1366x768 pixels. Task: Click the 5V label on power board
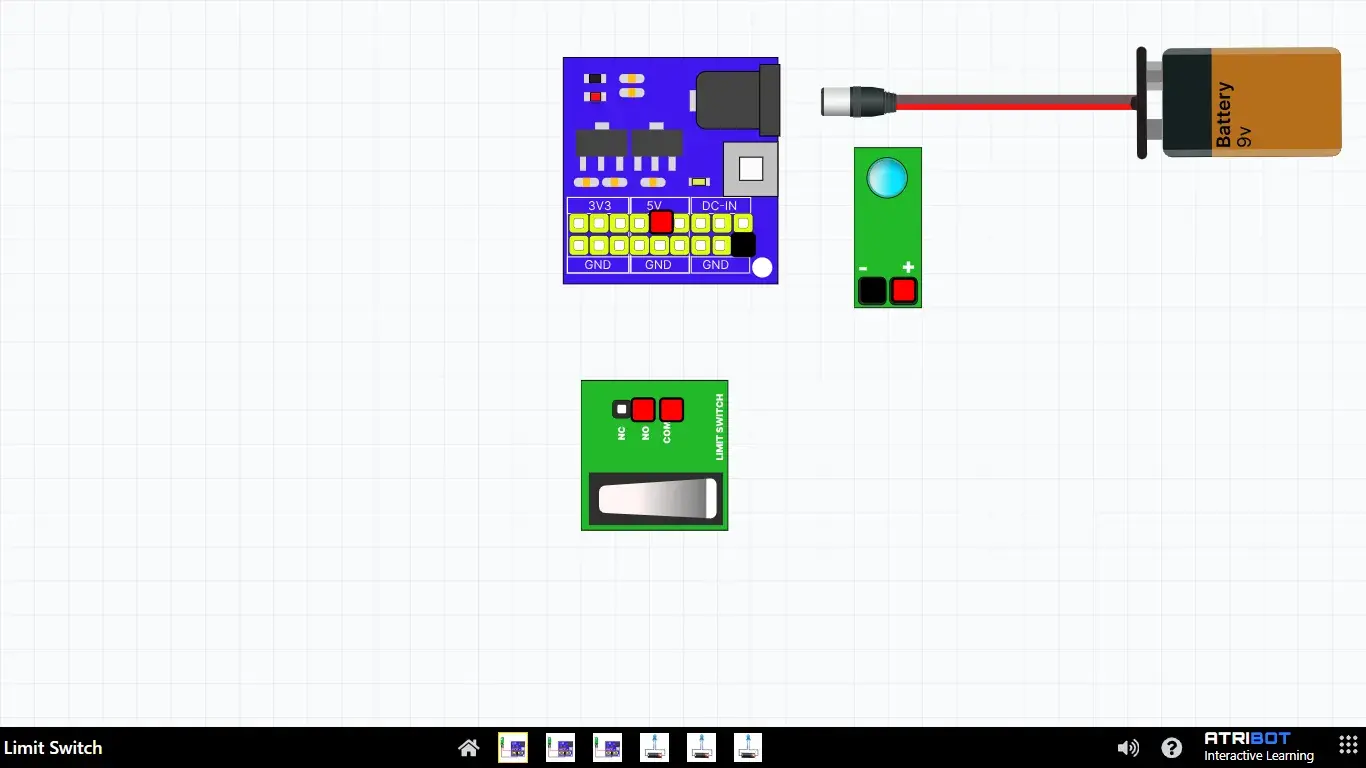tap(654, 205)
